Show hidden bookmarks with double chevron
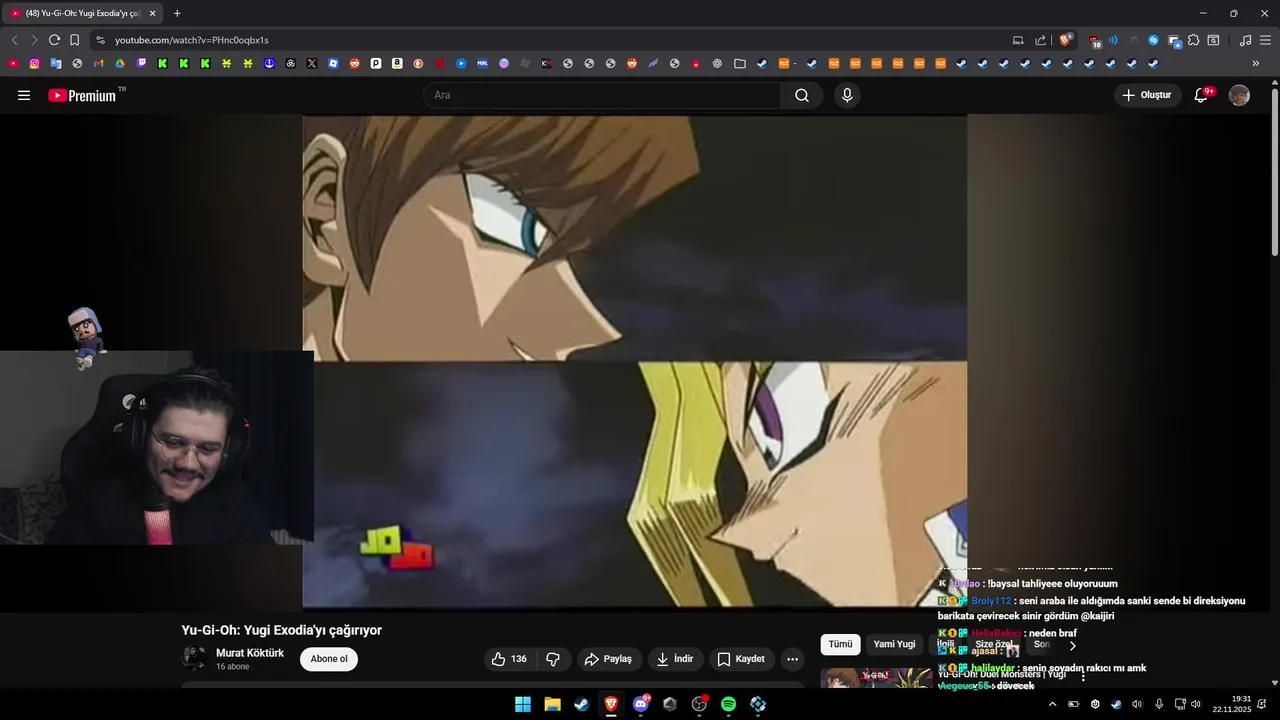The height and width of the screenshot is (720, 1280). [x=1256, y=63]
